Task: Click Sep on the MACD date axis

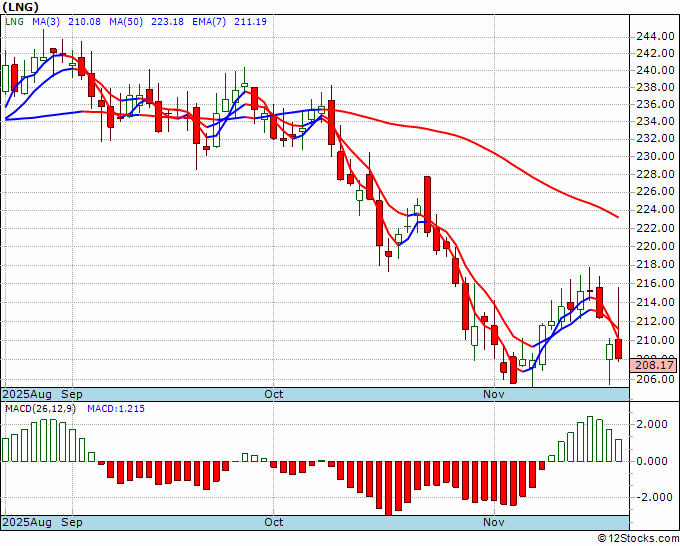Action: pos(72,522)
